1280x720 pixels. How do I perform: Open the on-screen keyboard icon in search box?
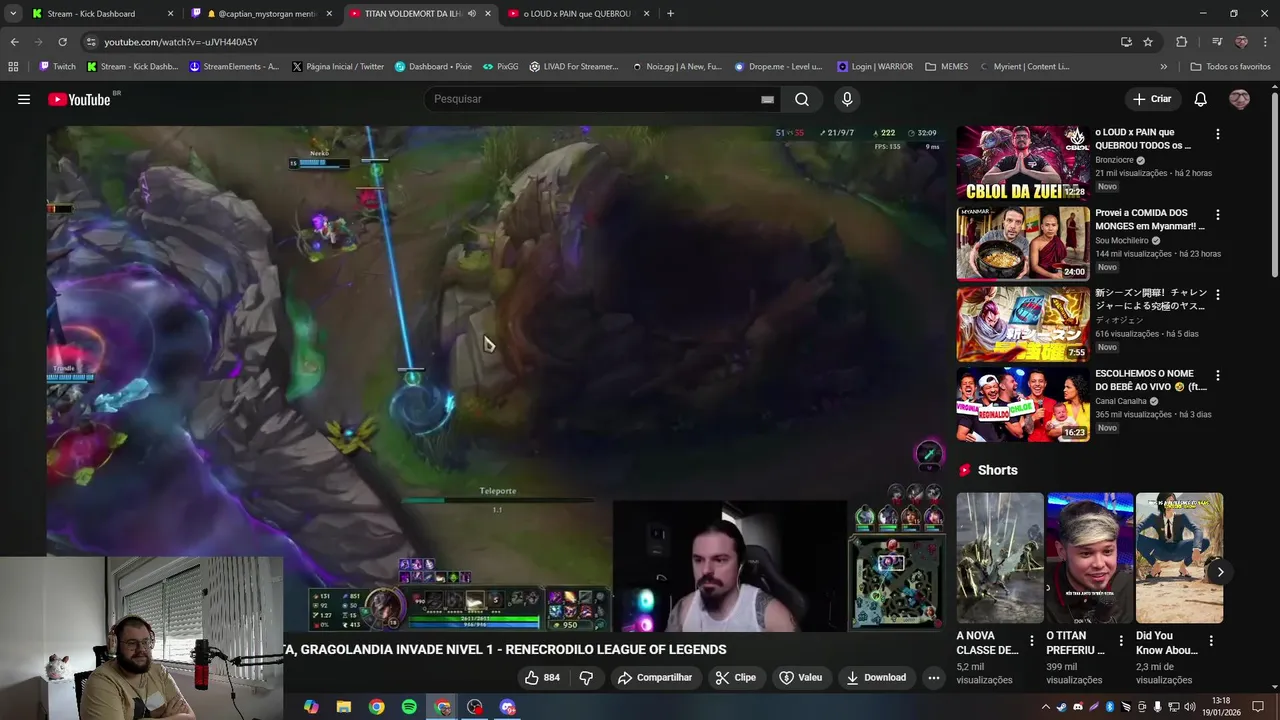tap(767, 99)
